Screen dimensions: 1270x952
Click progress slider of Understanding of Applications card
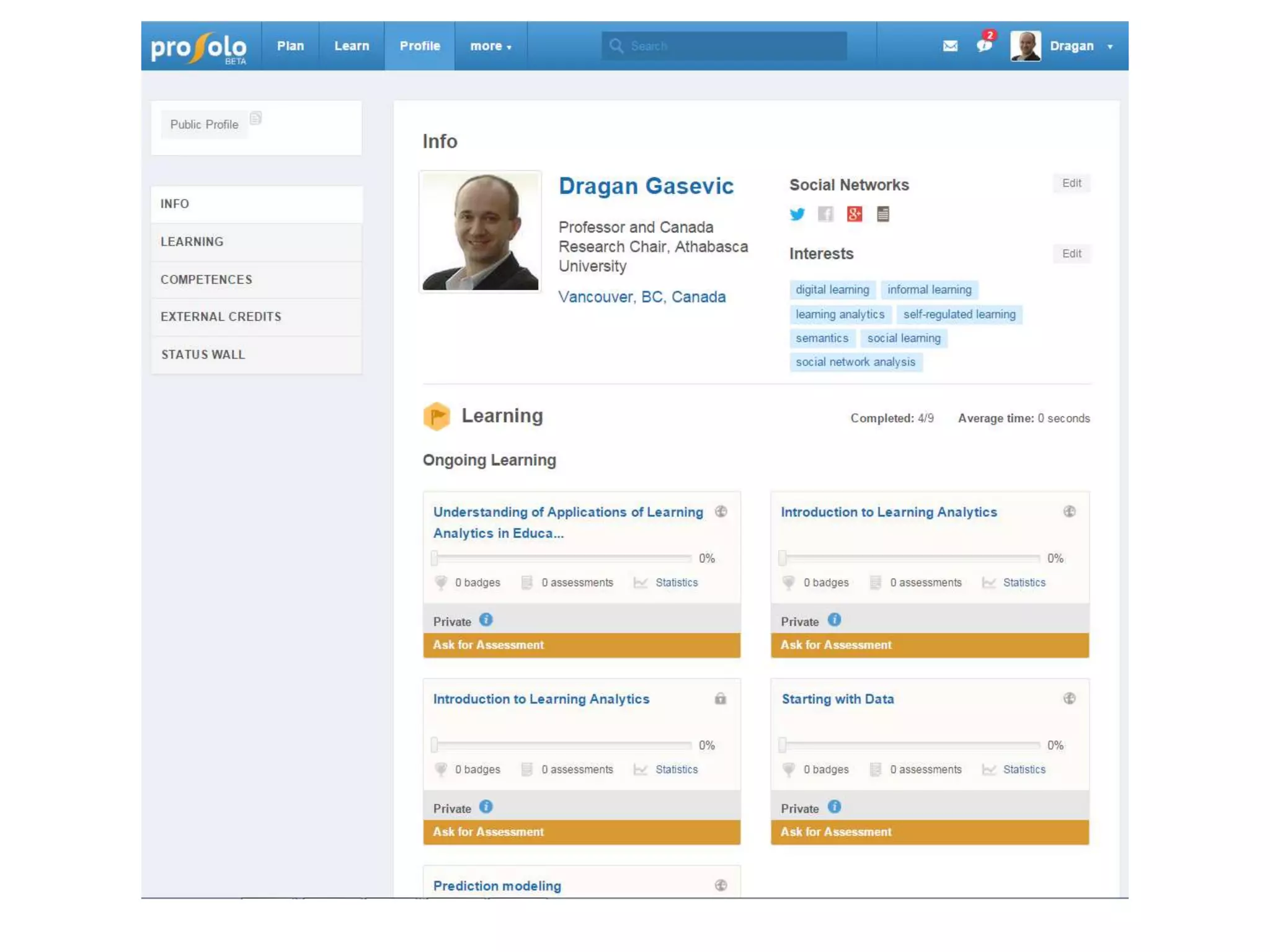[x=562, y=558]
